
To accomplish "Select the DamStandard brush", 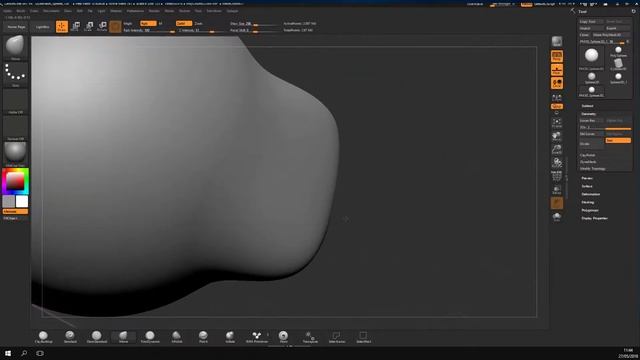I will click(97, 337).
